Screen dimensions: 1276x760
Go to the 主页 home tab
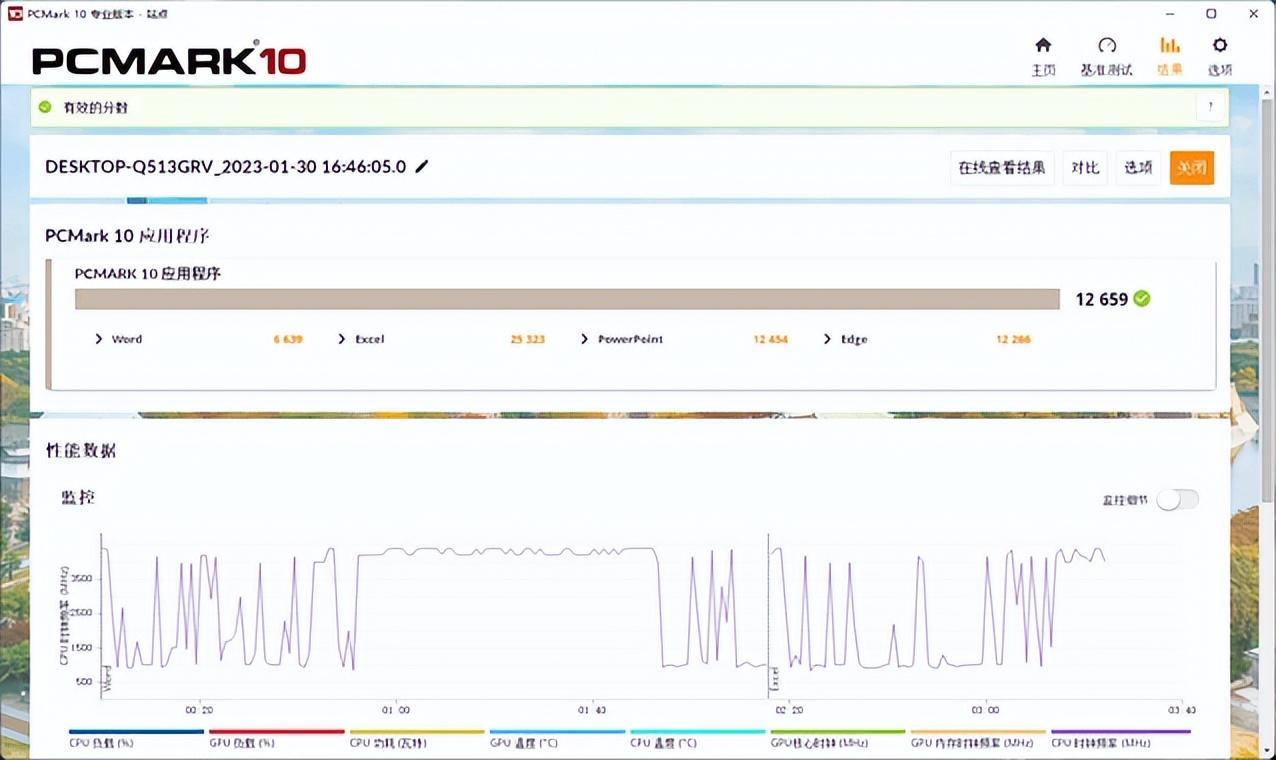click(1043, 56)
